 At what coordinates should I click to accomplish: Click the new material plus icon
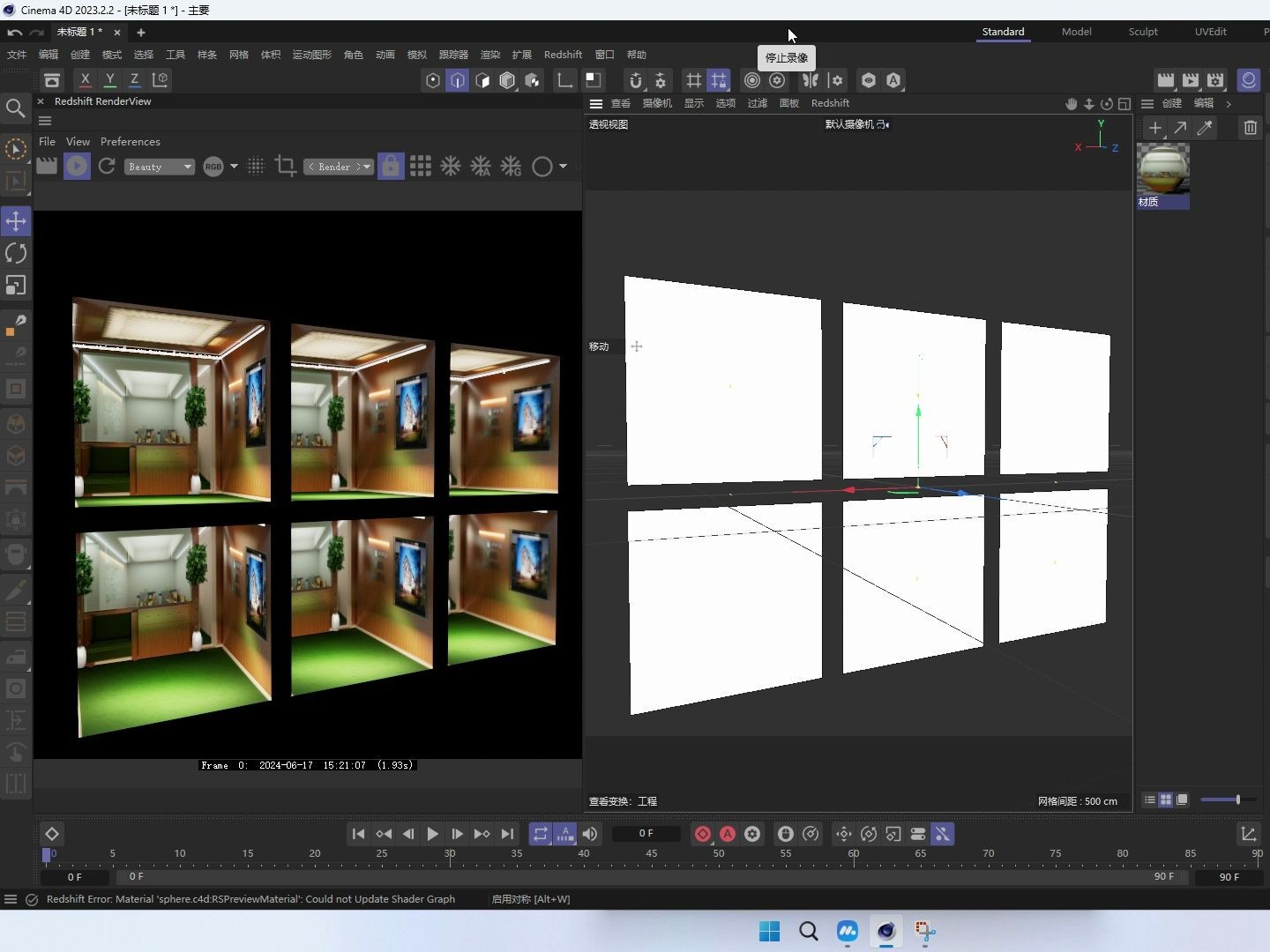coord(1154,128)
